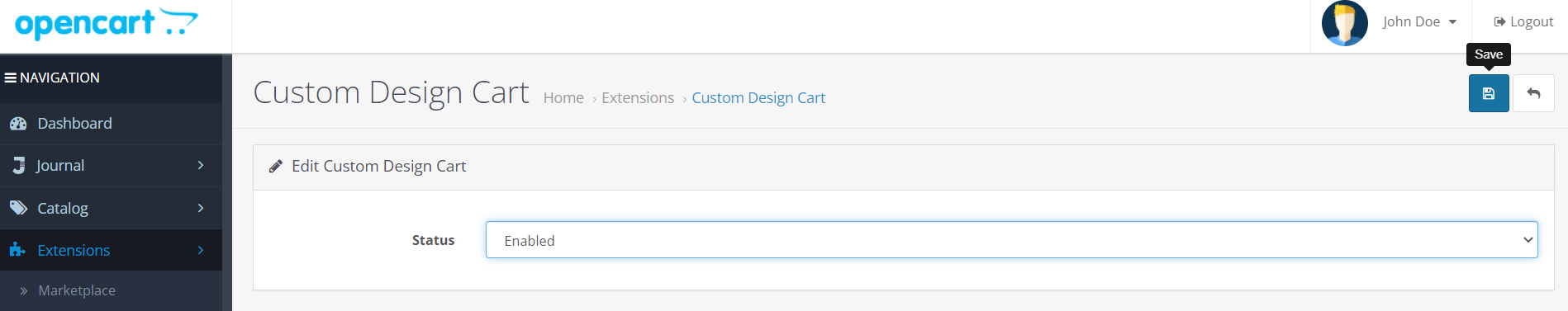Click the Catalog tags icon
Screen dimensions: 1568x311
(x=18, y=208)
